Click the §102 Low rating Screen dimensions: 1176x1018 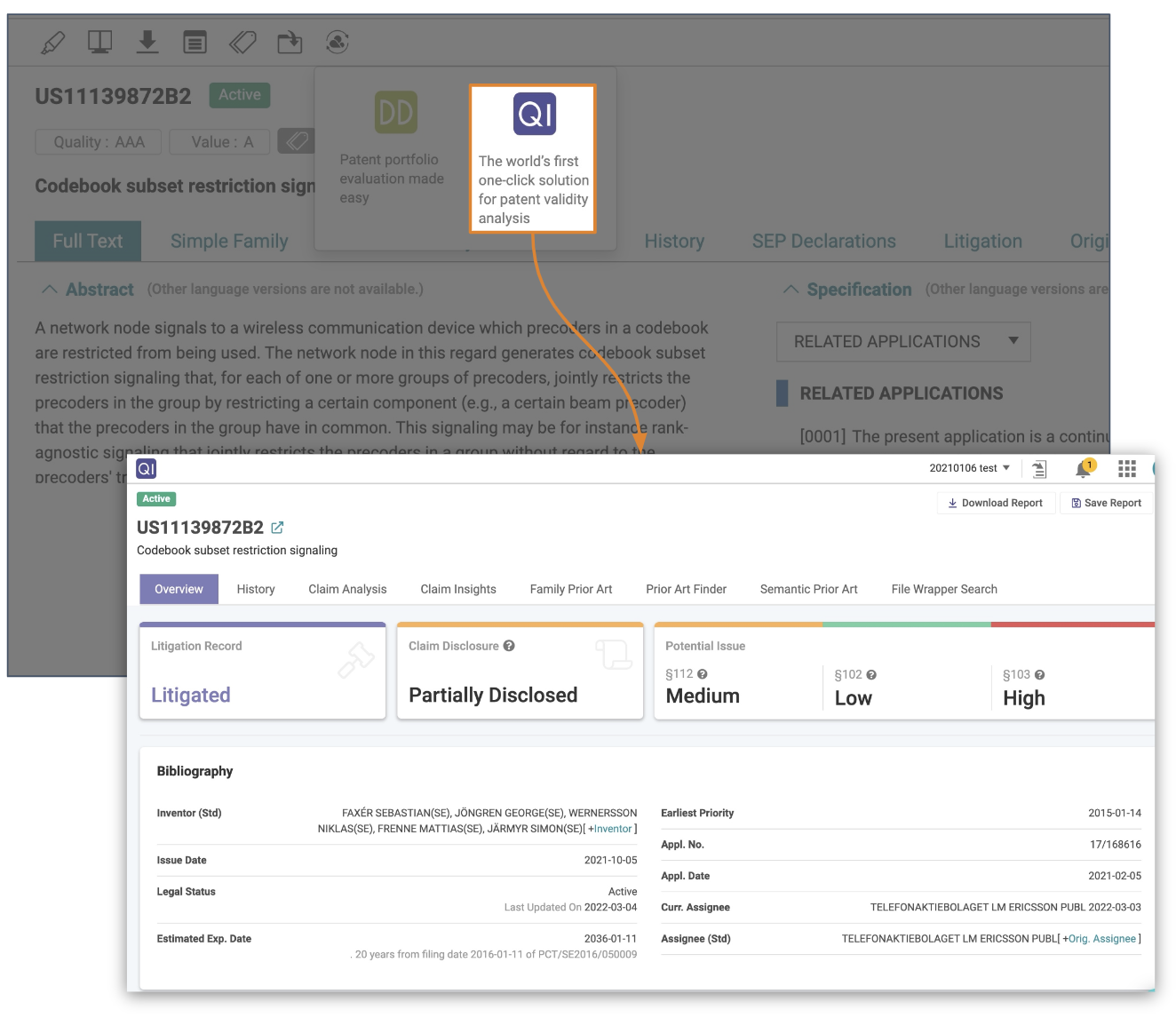(x=853, y=698)
